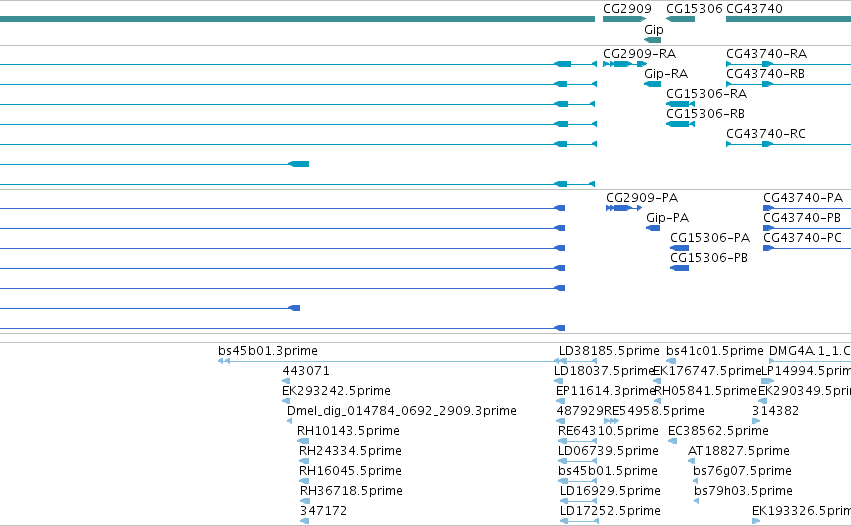Viewport: 851px width, 526px height.
Task: Pick the RE54958.5prime EST label
Action: [654, 411]
